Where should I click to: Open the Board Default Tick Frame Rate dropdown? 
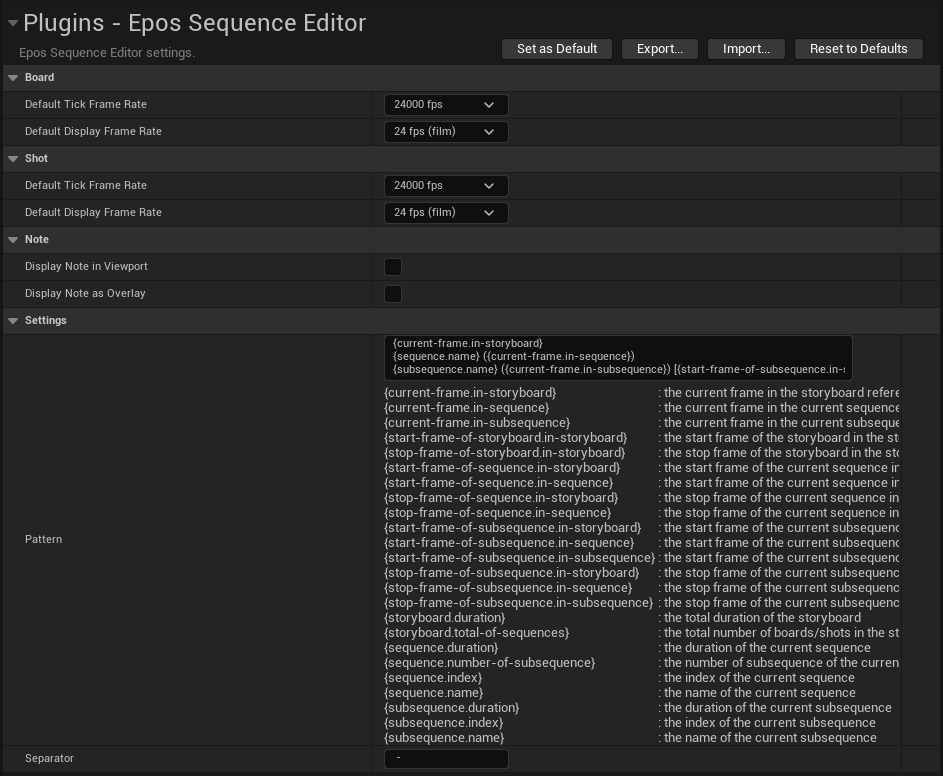coord(446,104)
